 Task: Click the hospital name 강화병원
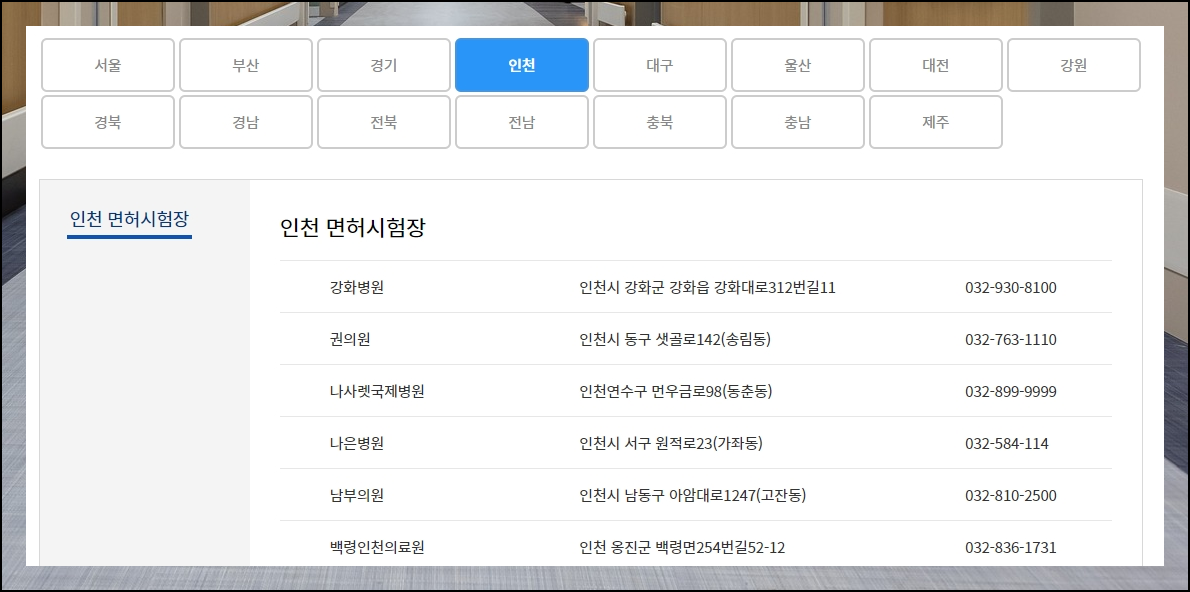(x=357, y=288)
